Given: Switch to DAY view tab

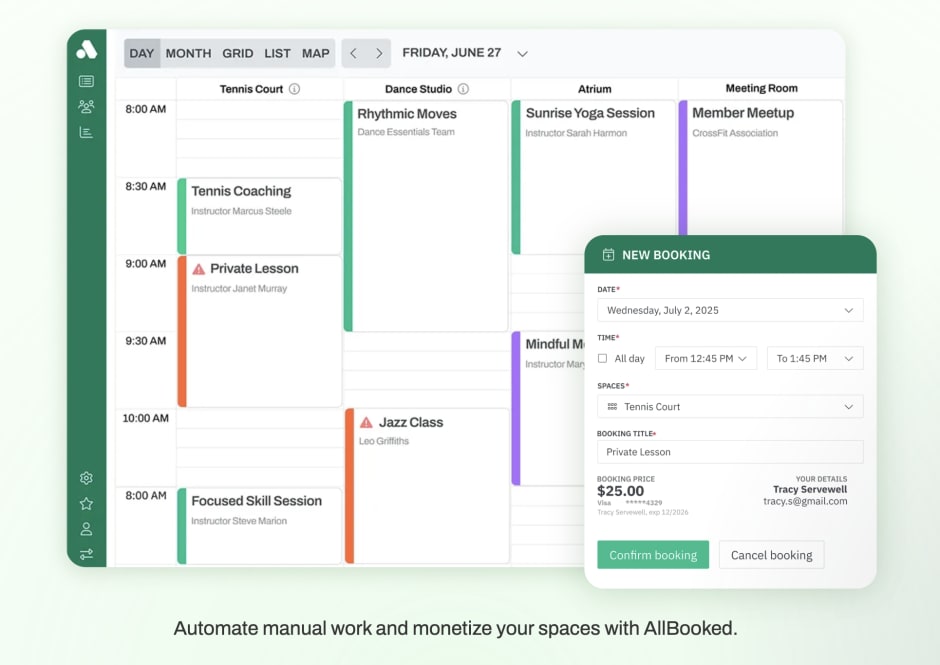Looking at the screenshot, I should click(x=142, y=53).
